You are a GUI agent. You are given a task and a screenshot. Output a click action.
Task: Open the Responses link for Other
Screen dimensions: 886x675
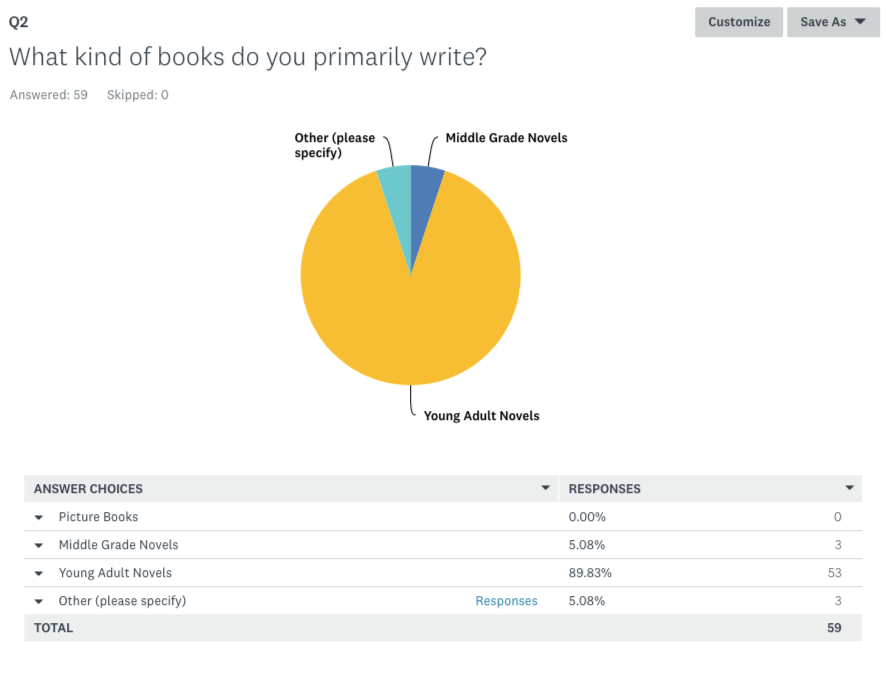pos(506,601)
